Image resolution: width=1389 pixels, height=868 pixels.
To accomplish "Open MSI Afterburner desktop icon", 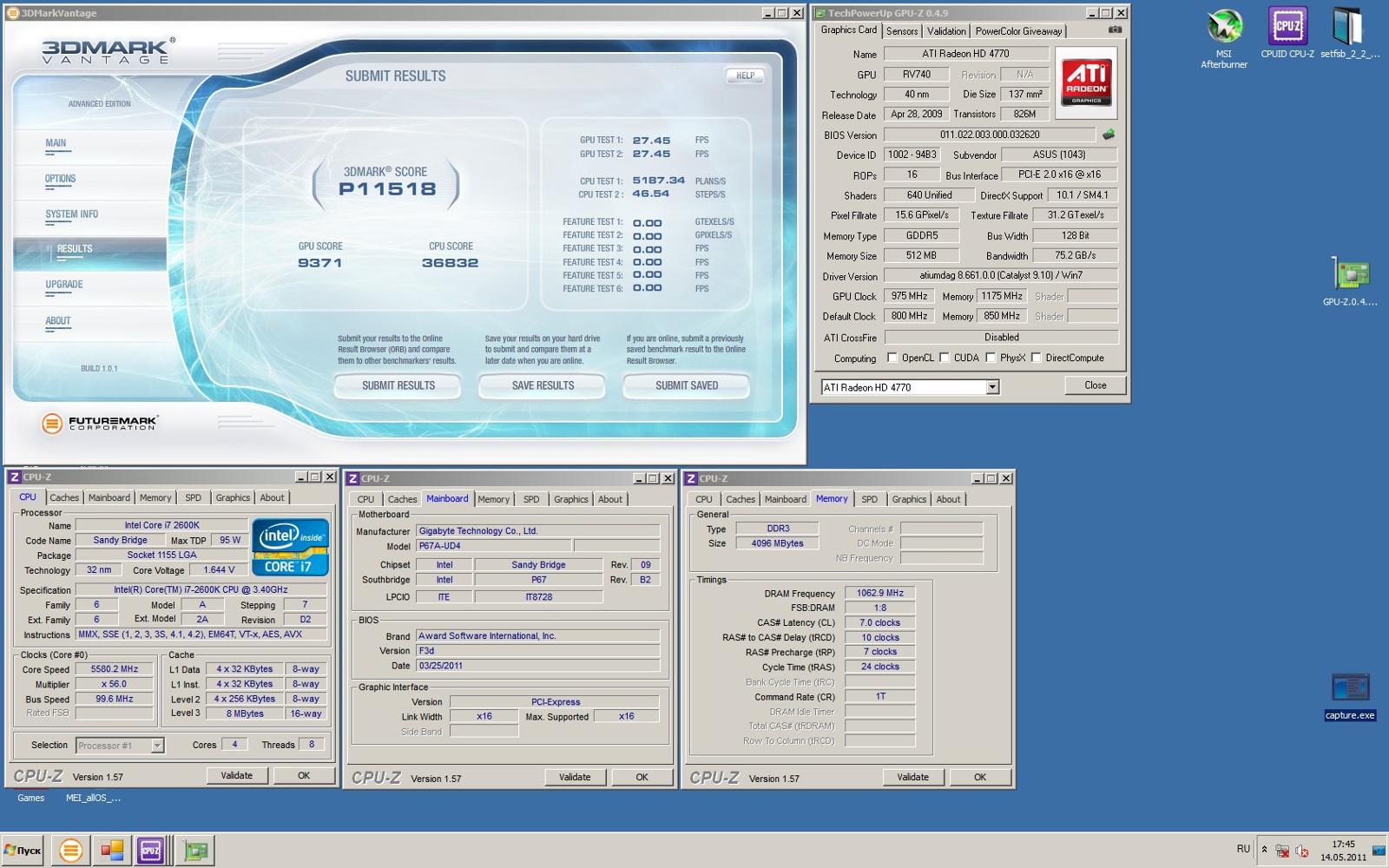I will pyautogui.click(x=1224, y=39).
